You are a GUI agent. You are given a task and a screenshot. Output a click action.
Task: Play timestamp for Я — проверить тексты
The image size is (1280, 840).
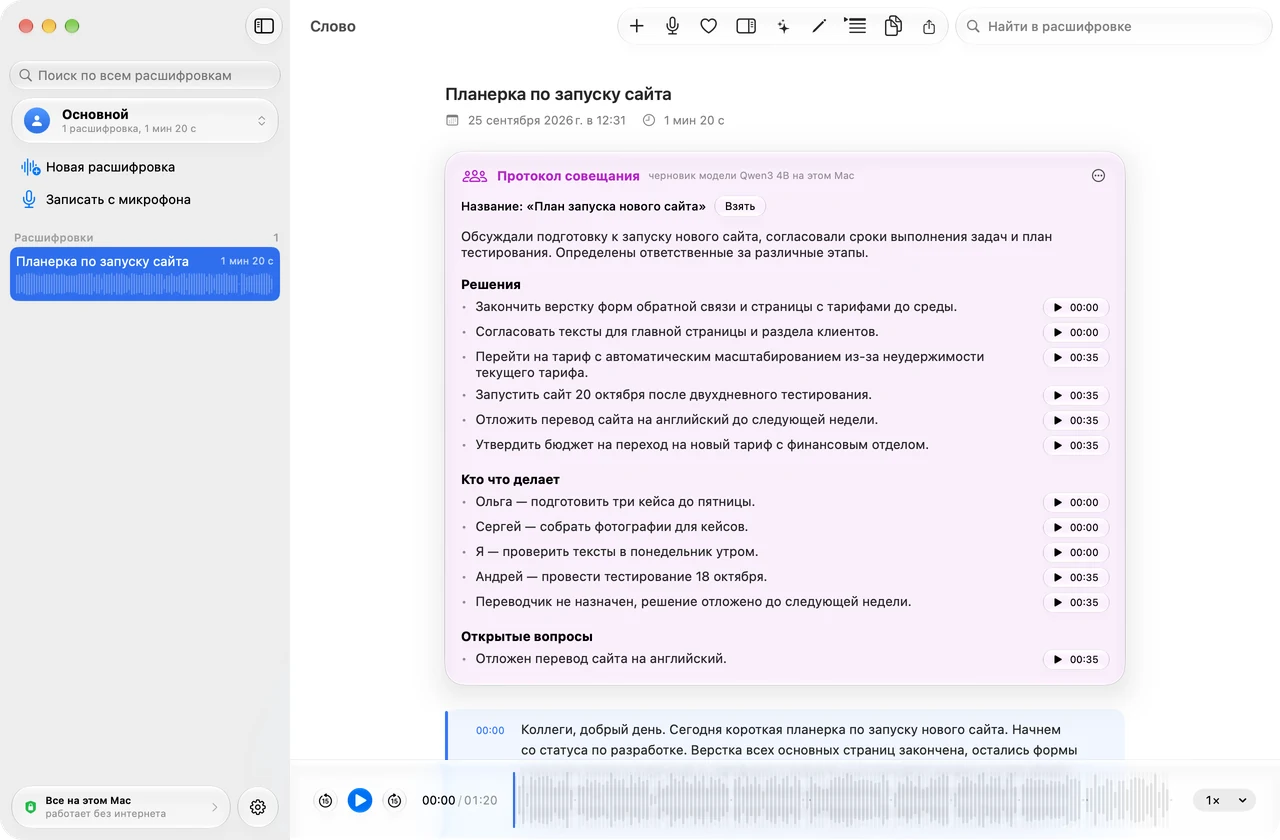click(1076, 552)
